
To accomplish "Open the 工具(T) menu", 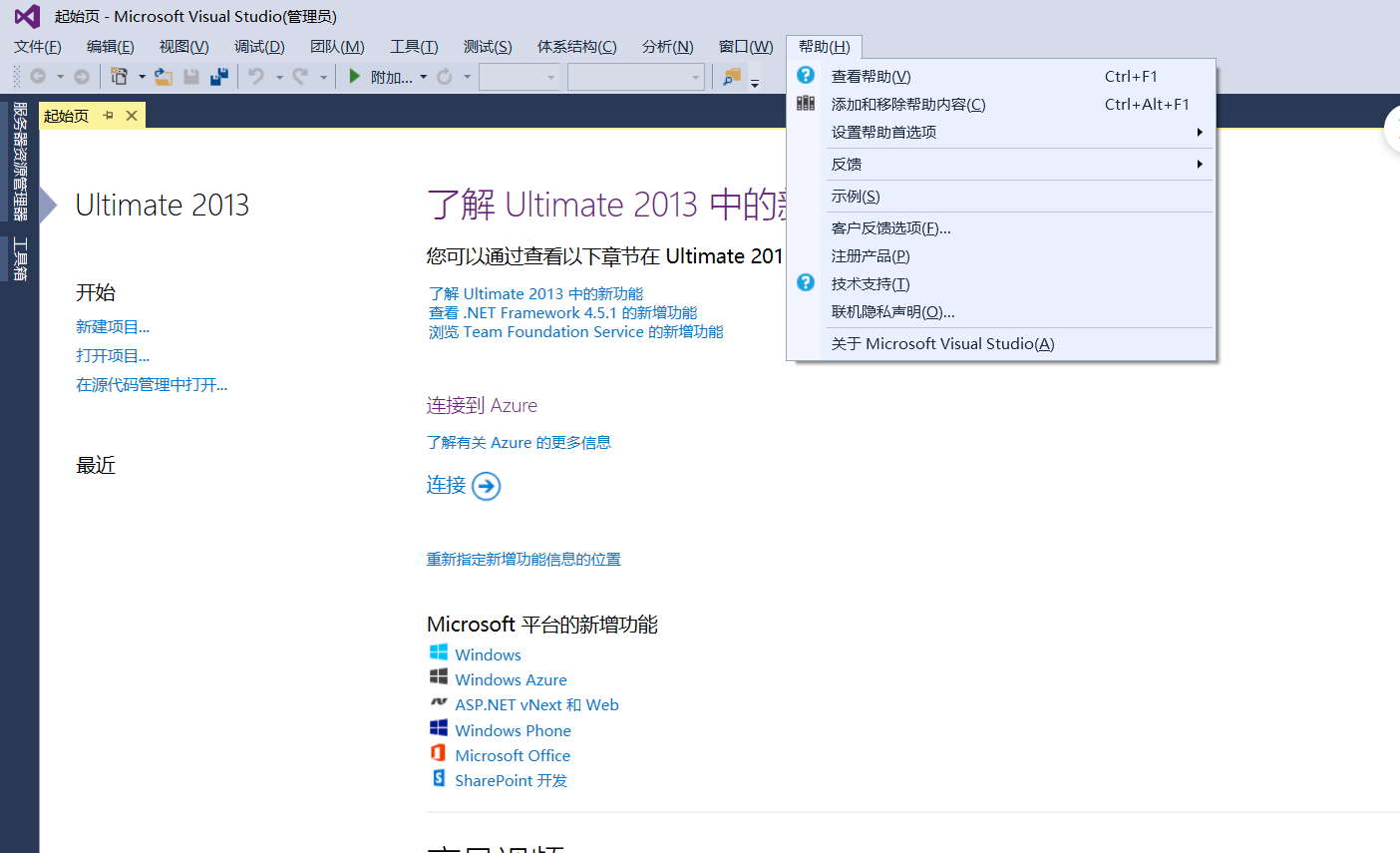I will (414, 47).
